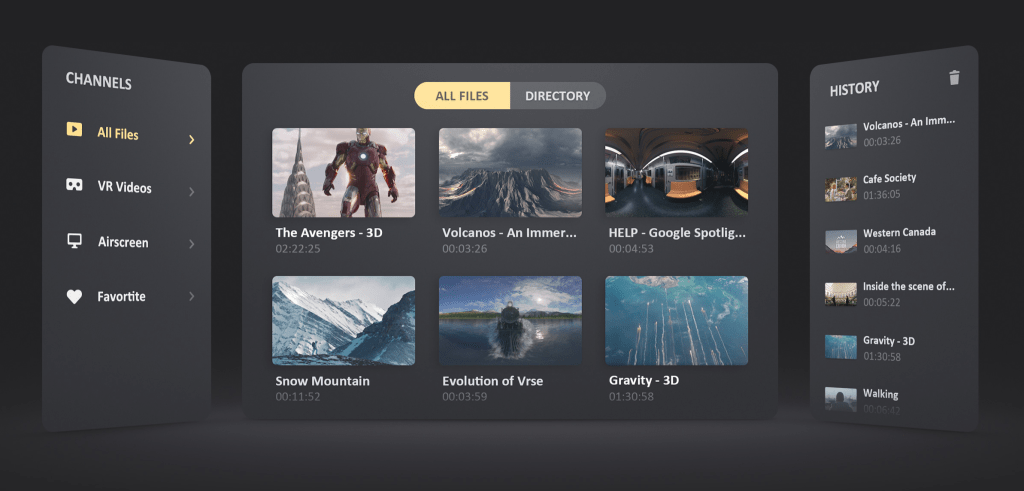Click history entry 'Volcanos - An Imm...'
Viewport: 1024px width, 491px height.
point(909,123)
